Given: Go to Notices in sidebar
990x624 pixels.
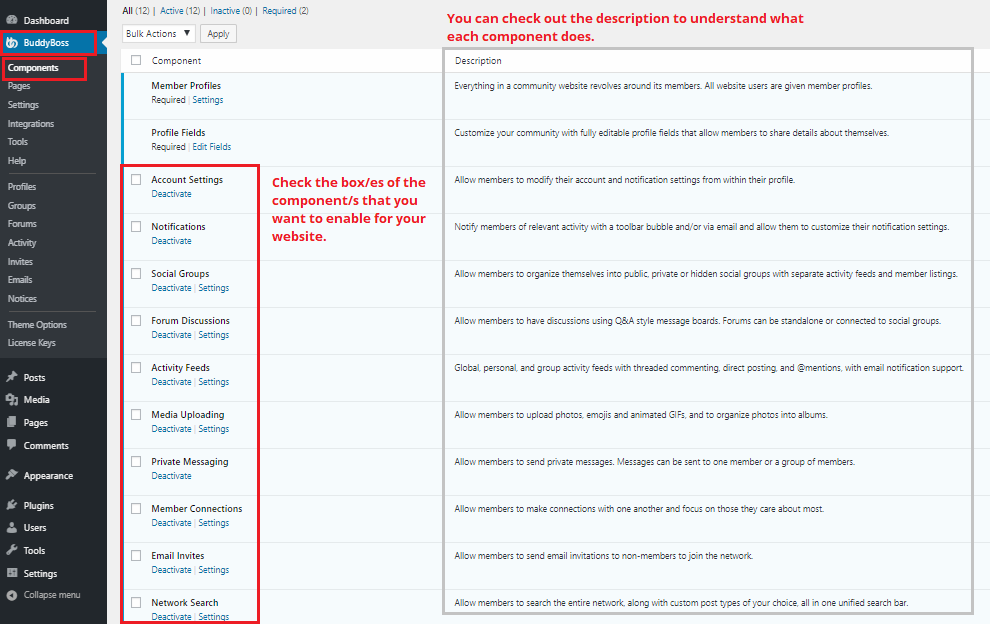Looking at the screenshot, I should pos(22,299).
